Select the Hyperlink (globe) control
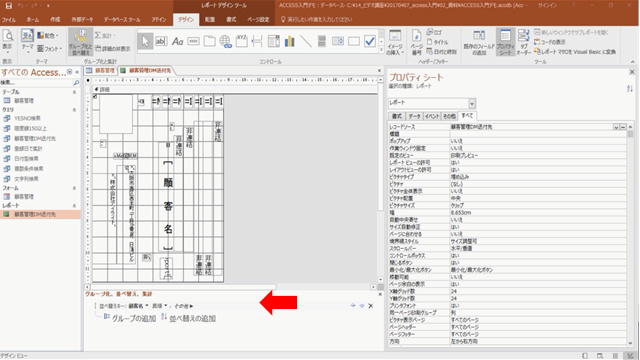The image size is (640, 360). tap(225, 41)
